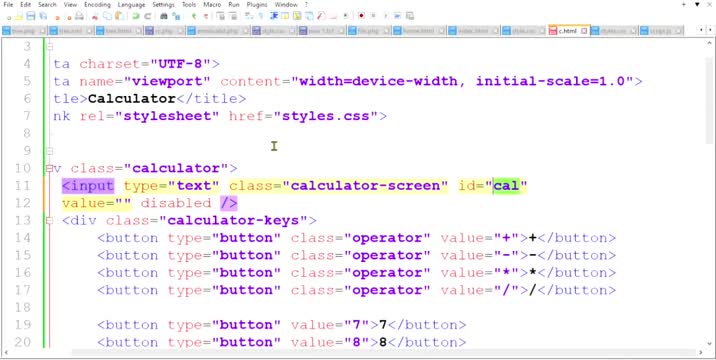Collapse the calculator-keys div on line 13
Screen dimensions: 716x360
49,221
